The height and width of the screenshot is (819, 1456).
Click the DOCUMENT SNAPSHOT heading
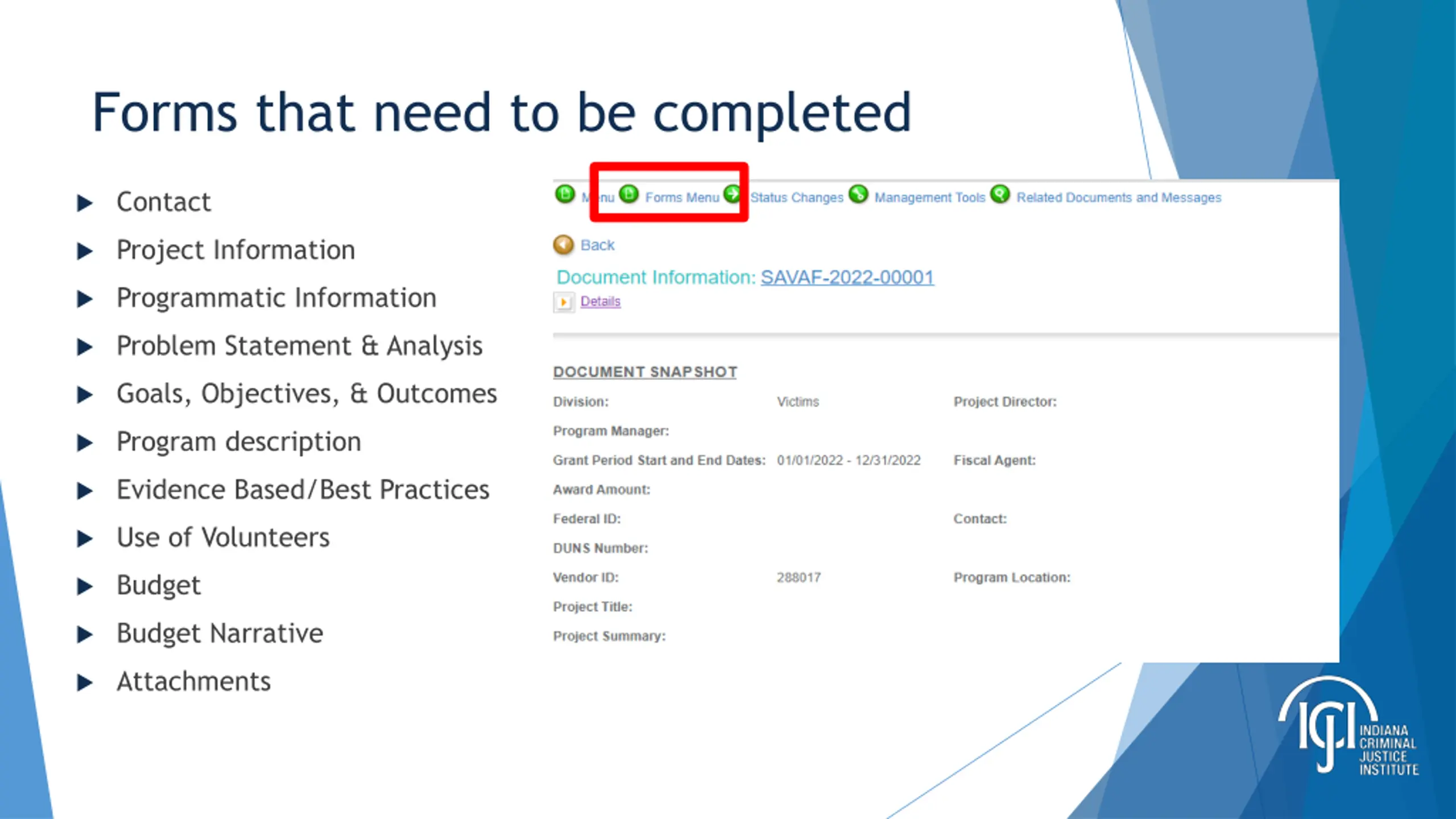(645, 372)
